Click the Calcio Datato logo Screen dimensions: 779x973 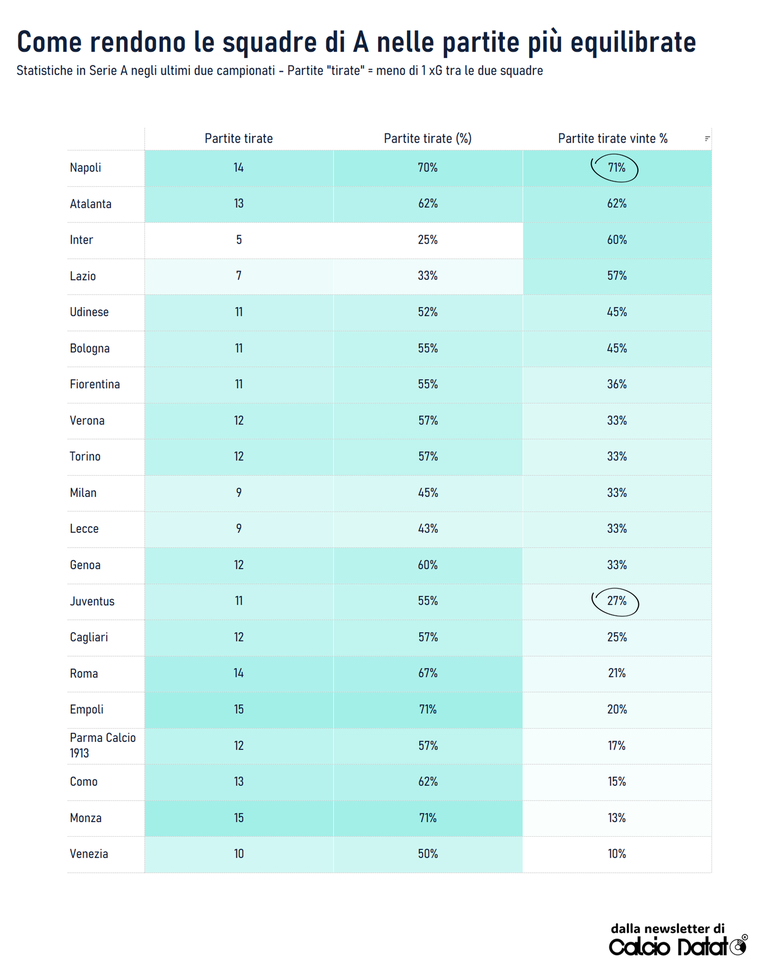click(678, 946)
